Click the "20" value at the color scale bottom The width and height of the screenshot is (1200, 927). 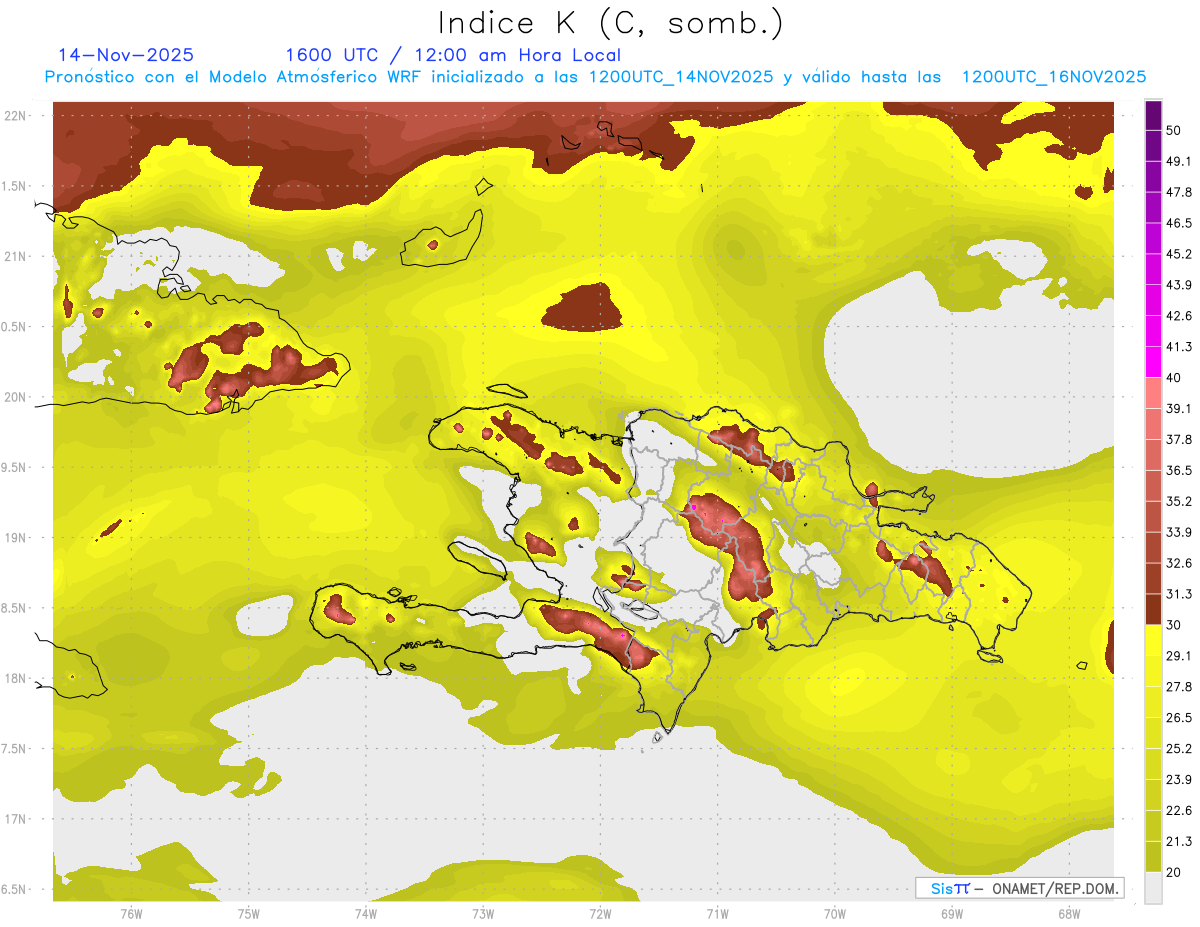pyautogui.click(x=1173, y=873)
